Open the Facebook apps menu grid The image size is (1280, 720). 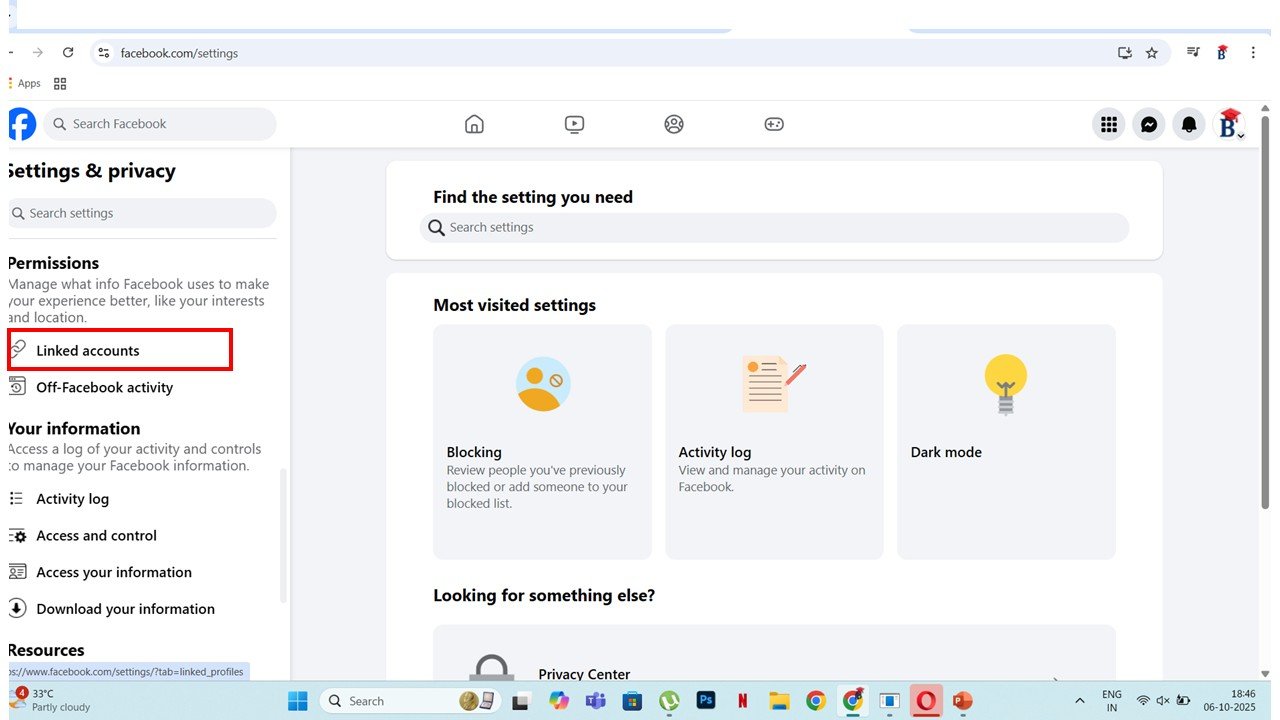(1108, 124)
